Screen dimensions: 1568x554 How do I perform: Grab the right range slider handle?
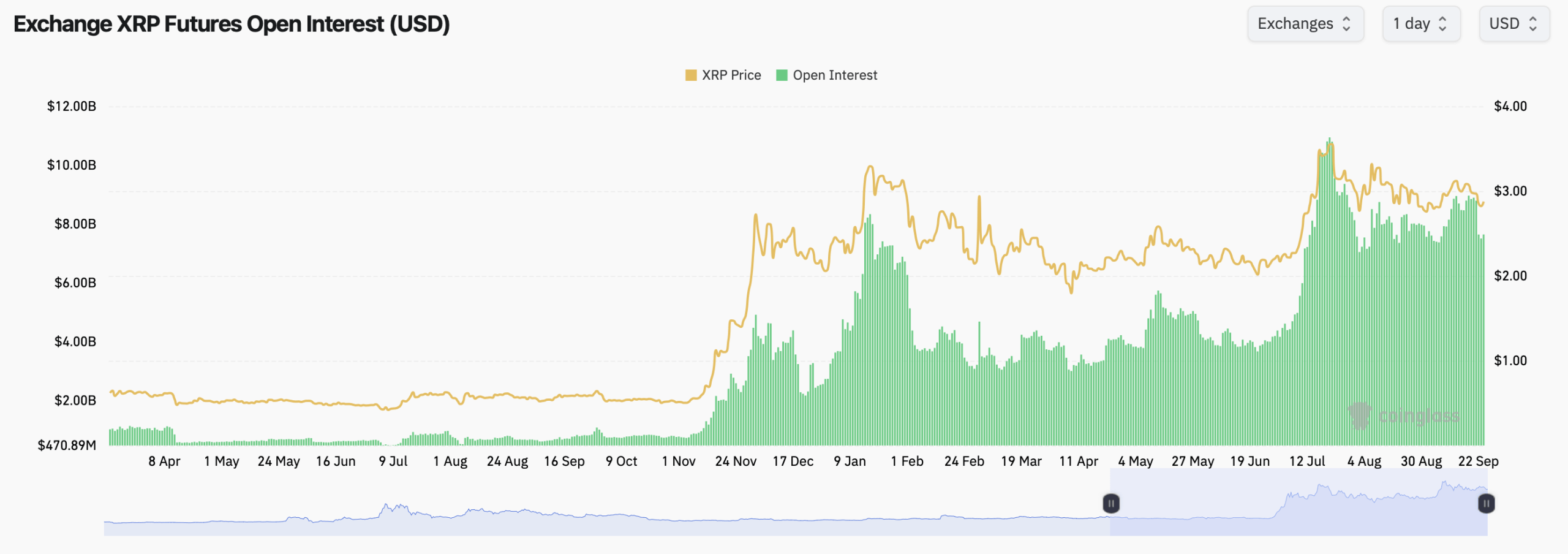[1486, 504]
